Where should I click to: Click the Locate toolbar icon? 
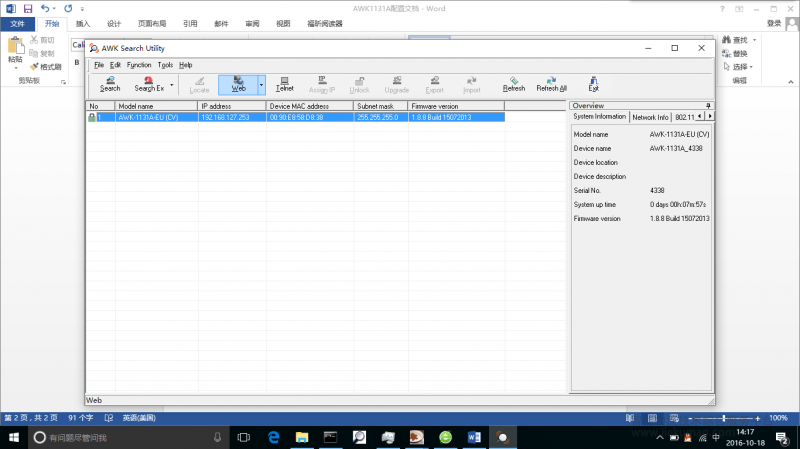click(199, 85)
